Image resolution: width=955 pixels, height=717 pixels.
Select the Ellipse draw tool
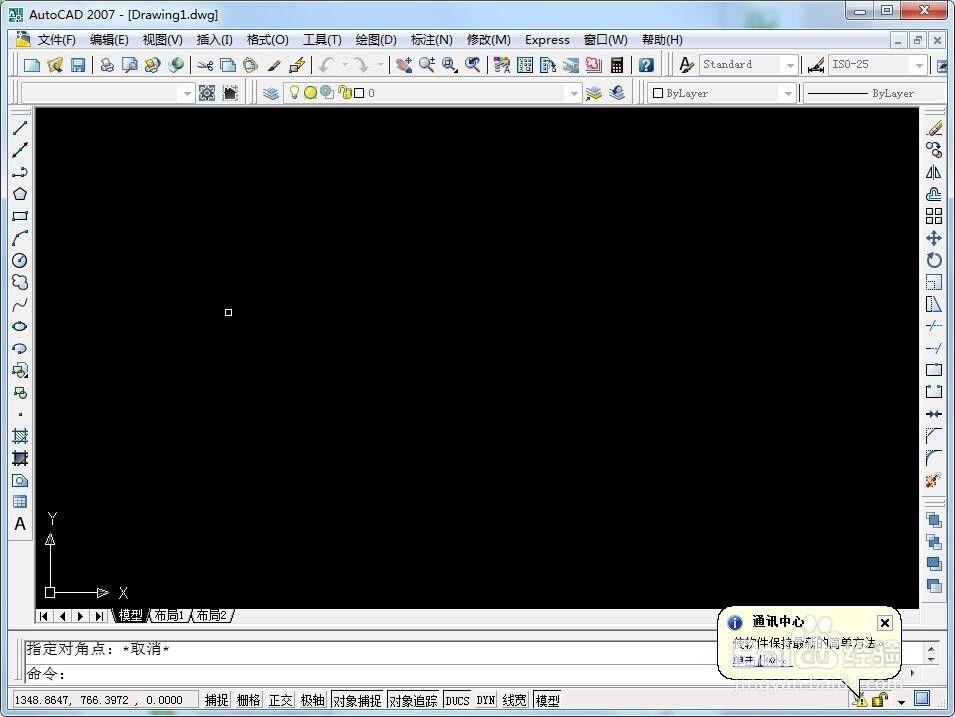coord(19,326)
